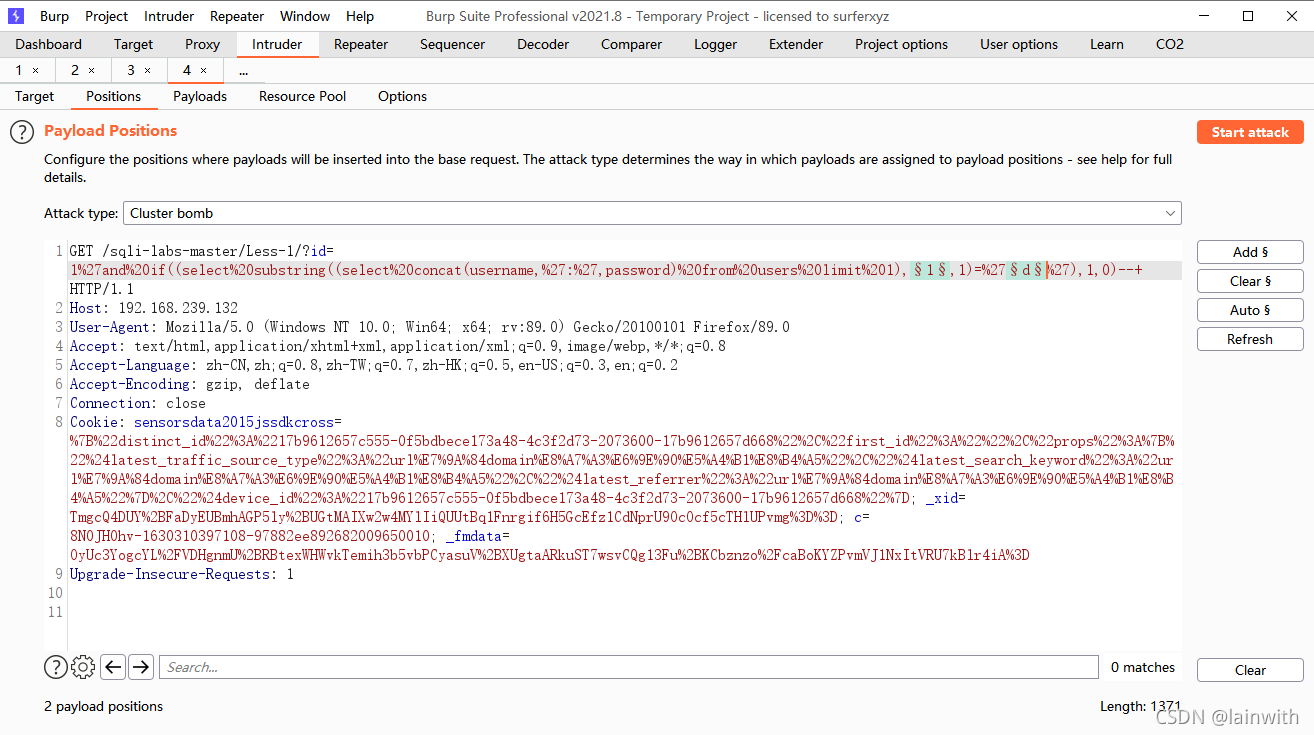This screenshot has width=1314, height=735.
Task: Open the Intruder Target sub-tab
Action: (34, 96)
